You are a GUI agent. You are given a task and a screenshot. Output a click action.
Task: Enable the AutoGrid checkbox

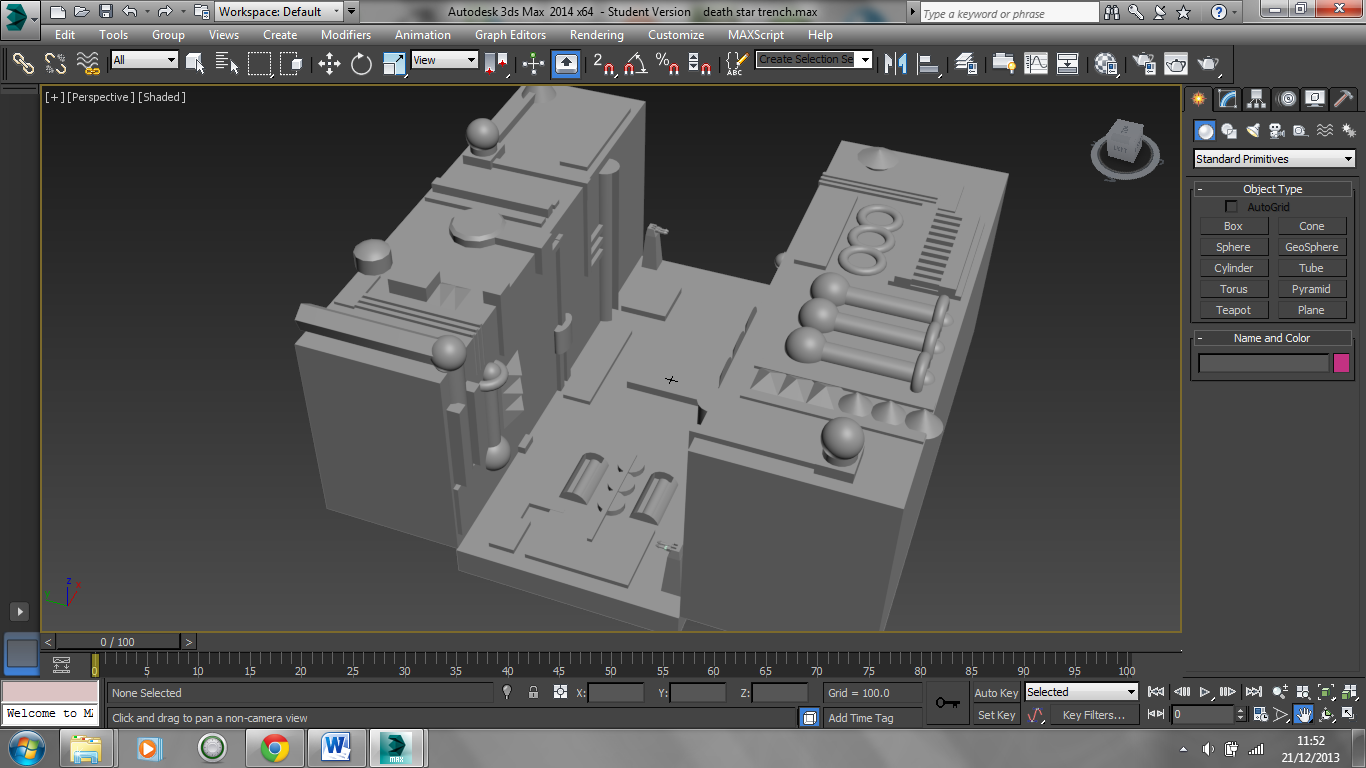(x=1231, y=207)
